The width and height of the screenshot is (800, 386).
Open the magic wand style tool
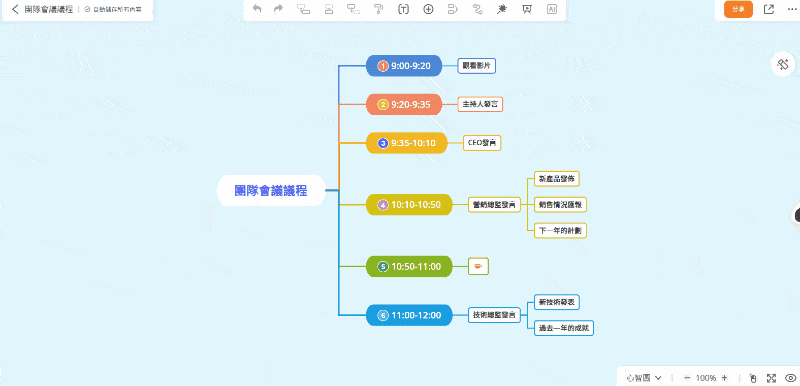(x=502, y=9)
